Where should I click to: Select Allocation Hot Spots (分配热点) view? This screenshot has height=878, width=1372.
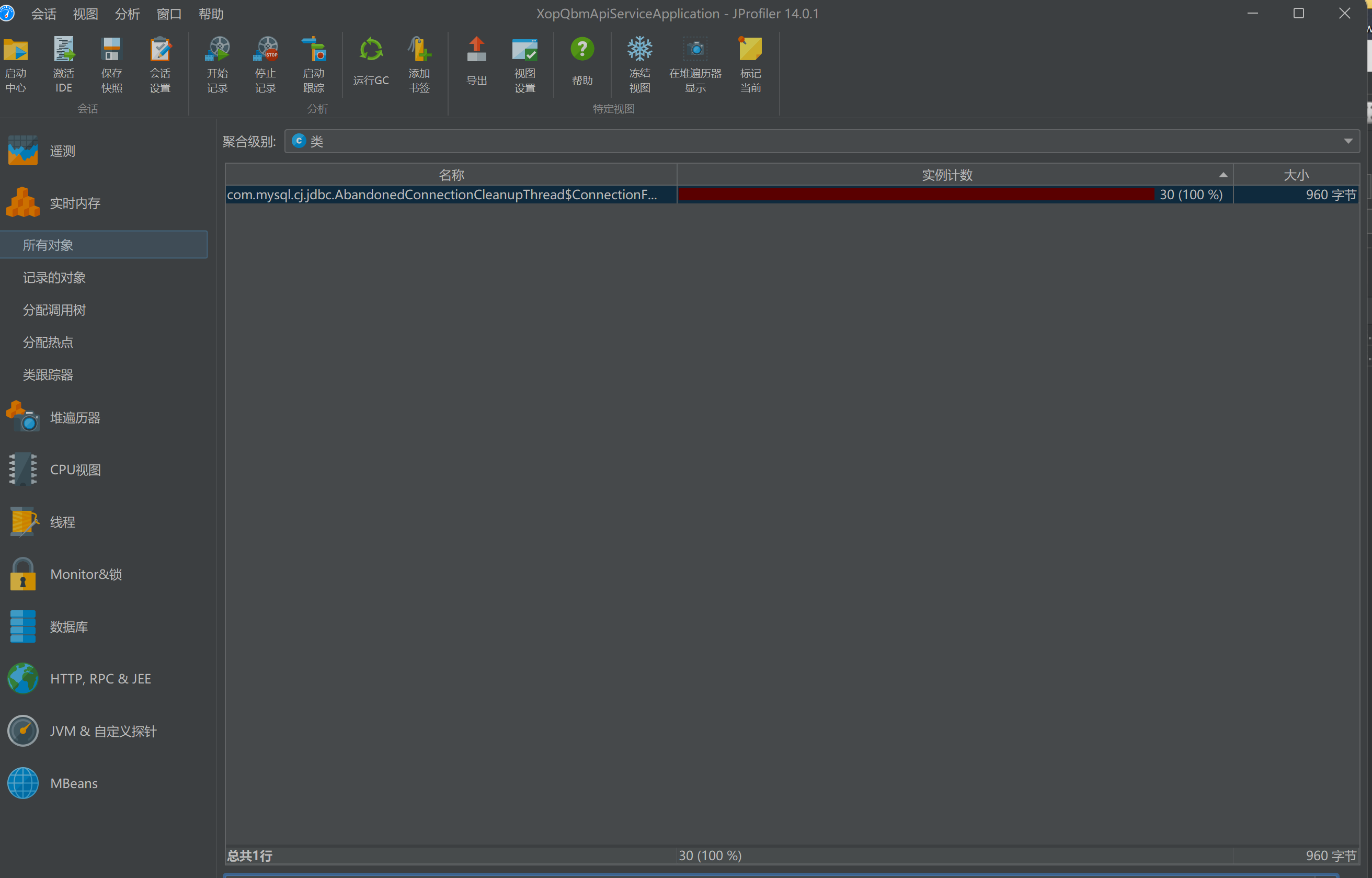tap(48, 343)
